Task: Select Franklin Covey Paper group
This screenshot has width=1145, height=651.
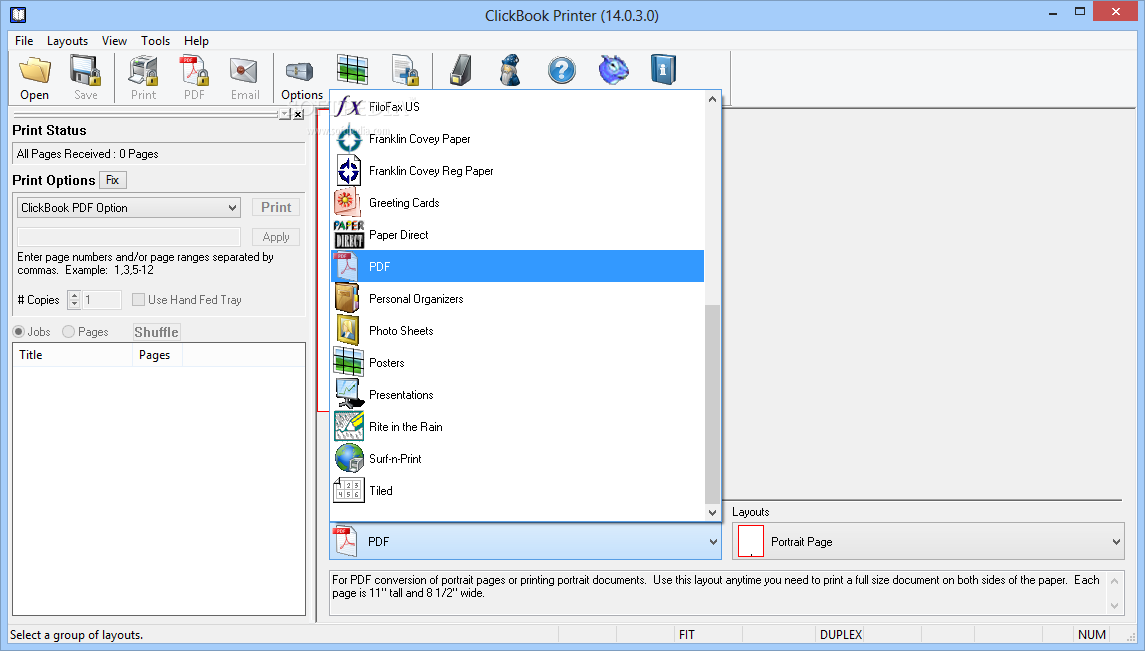Action: pos(517,139)
